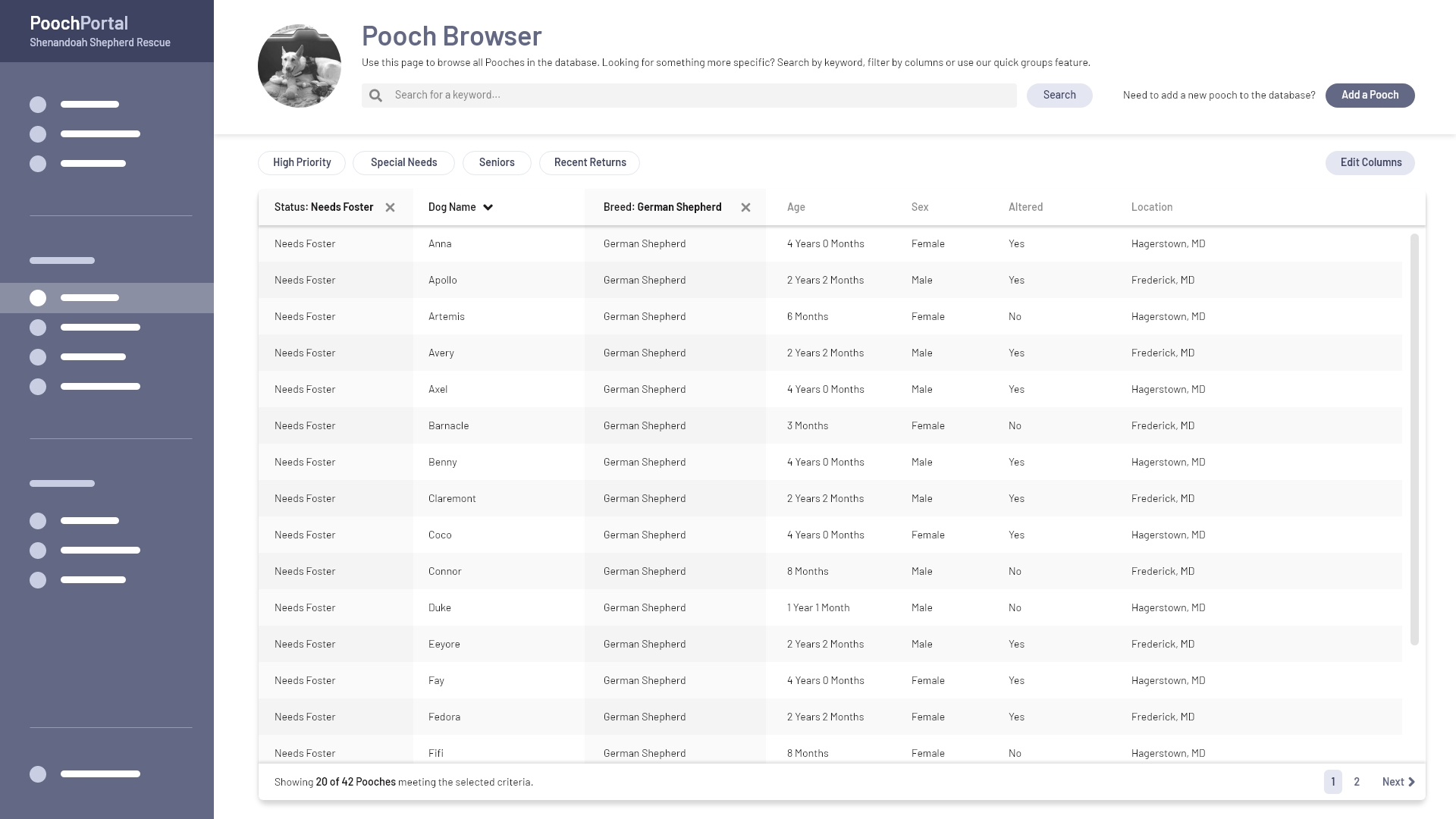Click the dog profile photo thumbnail
Viewport: 1456px width, 819px height.
(300, 66)
